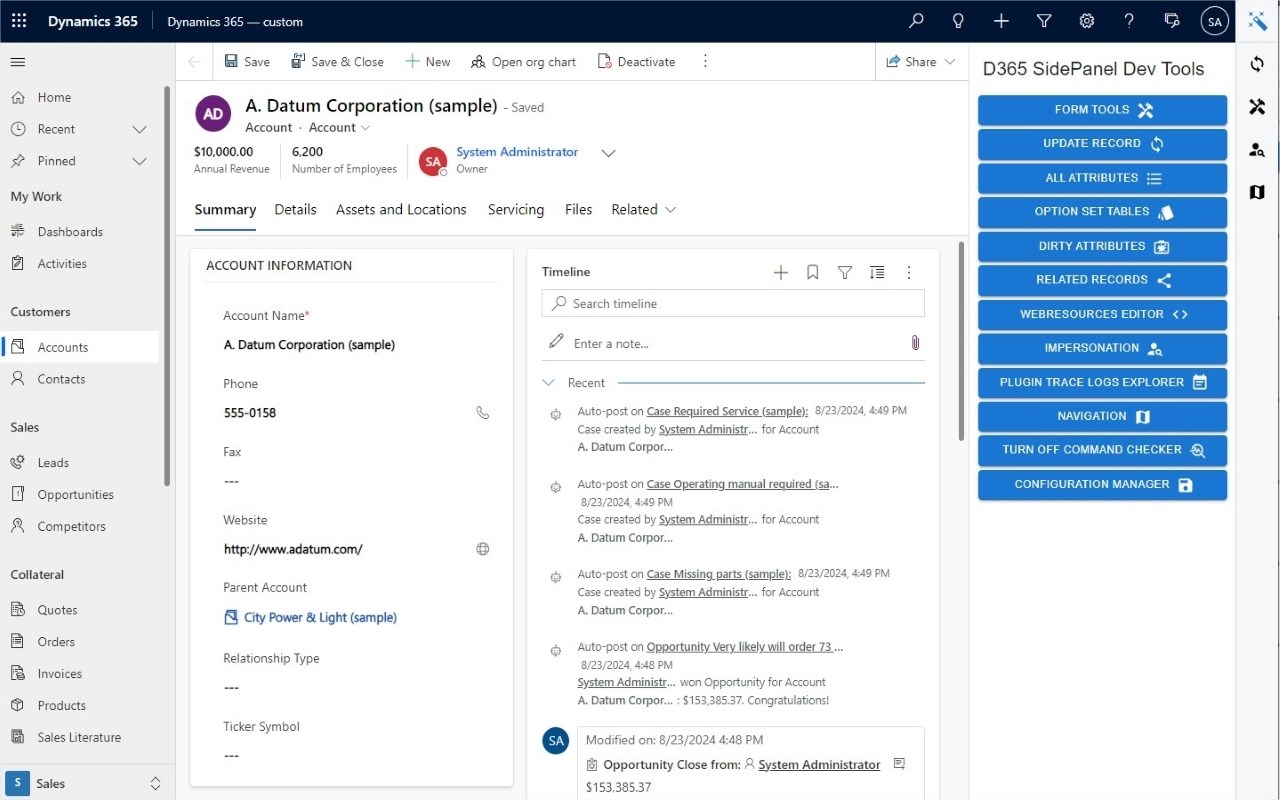Click the refresh sync icon in side rail
The height and width of the screenshot is (800, 1280).
[1257, 64]
